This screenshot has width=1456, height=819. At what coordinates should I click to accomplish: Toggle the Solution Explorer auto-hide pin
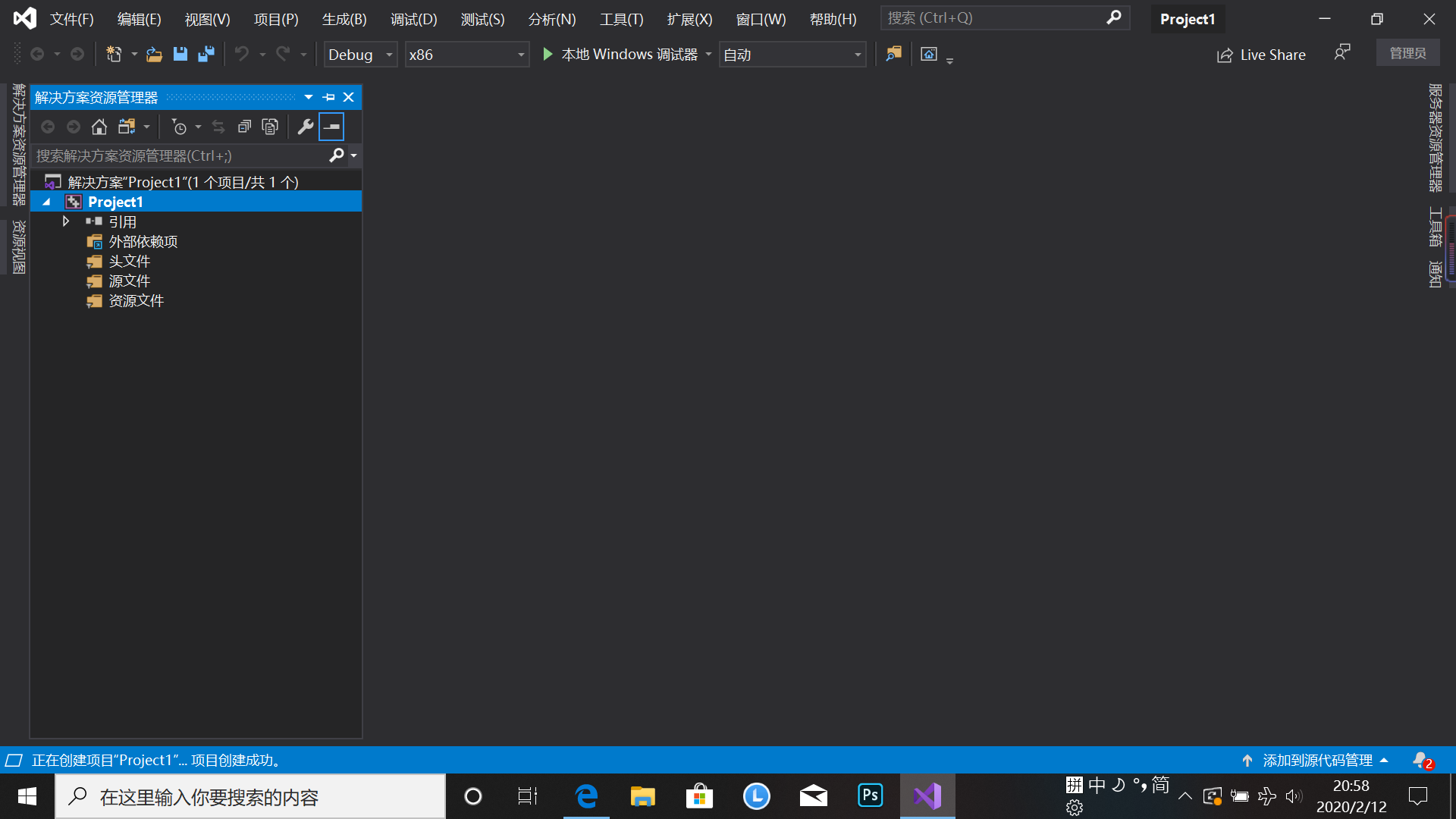[328, 97]
